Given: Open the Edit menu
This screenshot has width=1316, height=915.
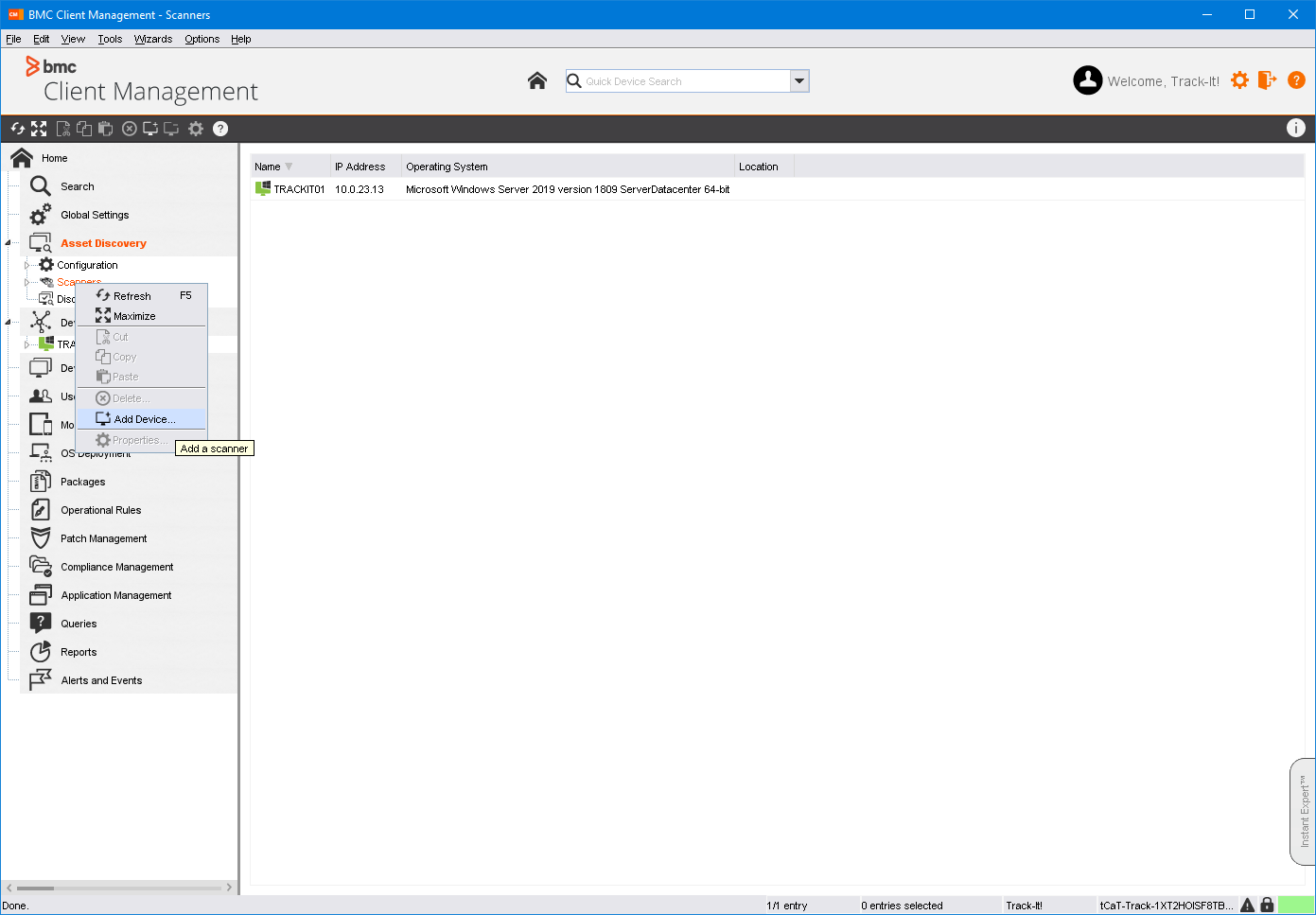Looking at the screenshot, I should (x=41, y=39).
